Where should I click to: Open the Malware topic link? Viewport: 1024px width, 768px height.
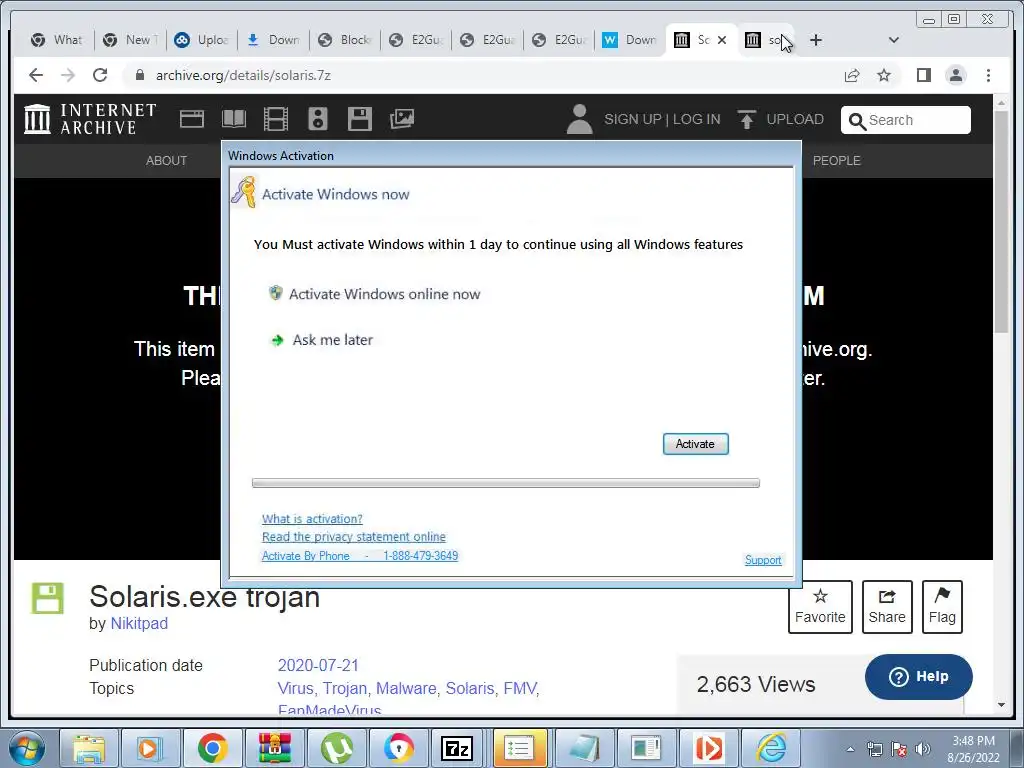coord(406,688)
